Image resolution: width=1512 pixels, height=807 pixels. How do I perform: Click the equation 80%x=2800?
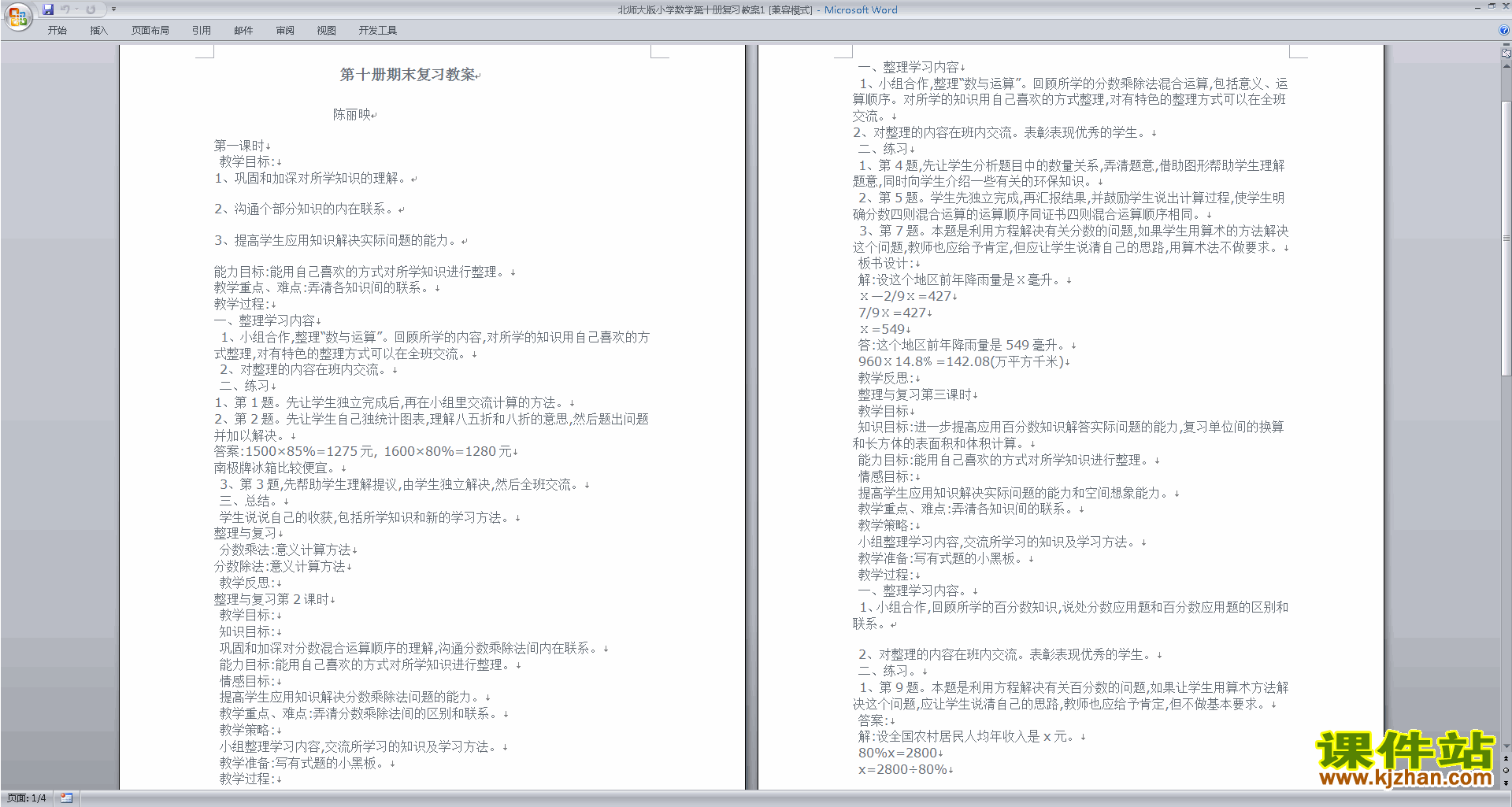point(898,753)
